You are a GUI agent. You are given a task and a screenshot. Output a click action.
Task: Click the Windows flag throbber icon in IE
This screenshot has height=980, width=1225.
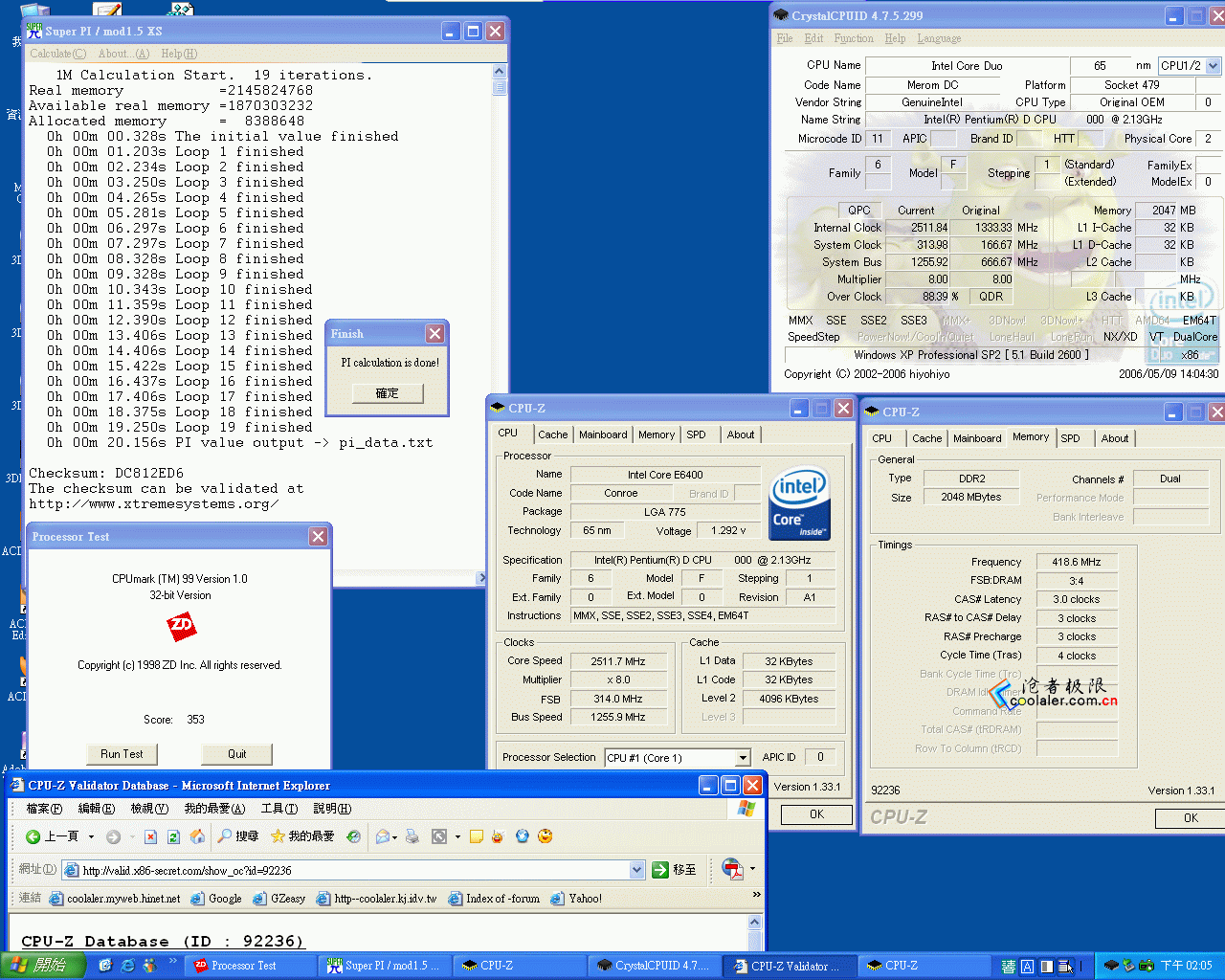point(746,809)
